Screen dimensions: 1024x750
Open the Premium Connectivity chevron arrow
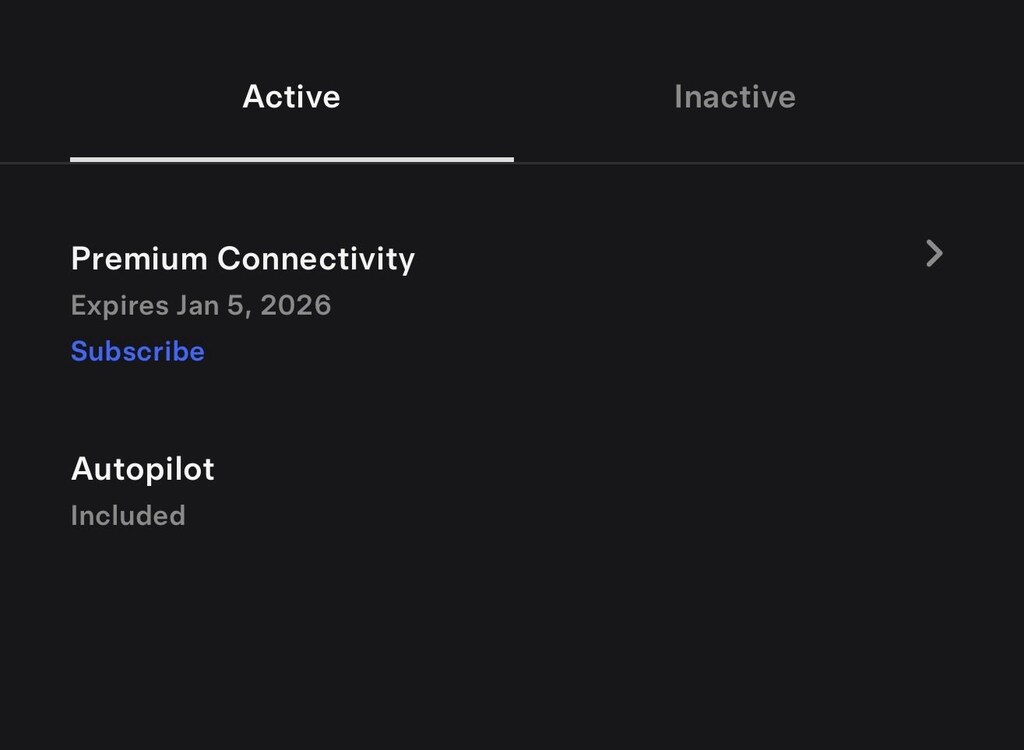[934, 254]
